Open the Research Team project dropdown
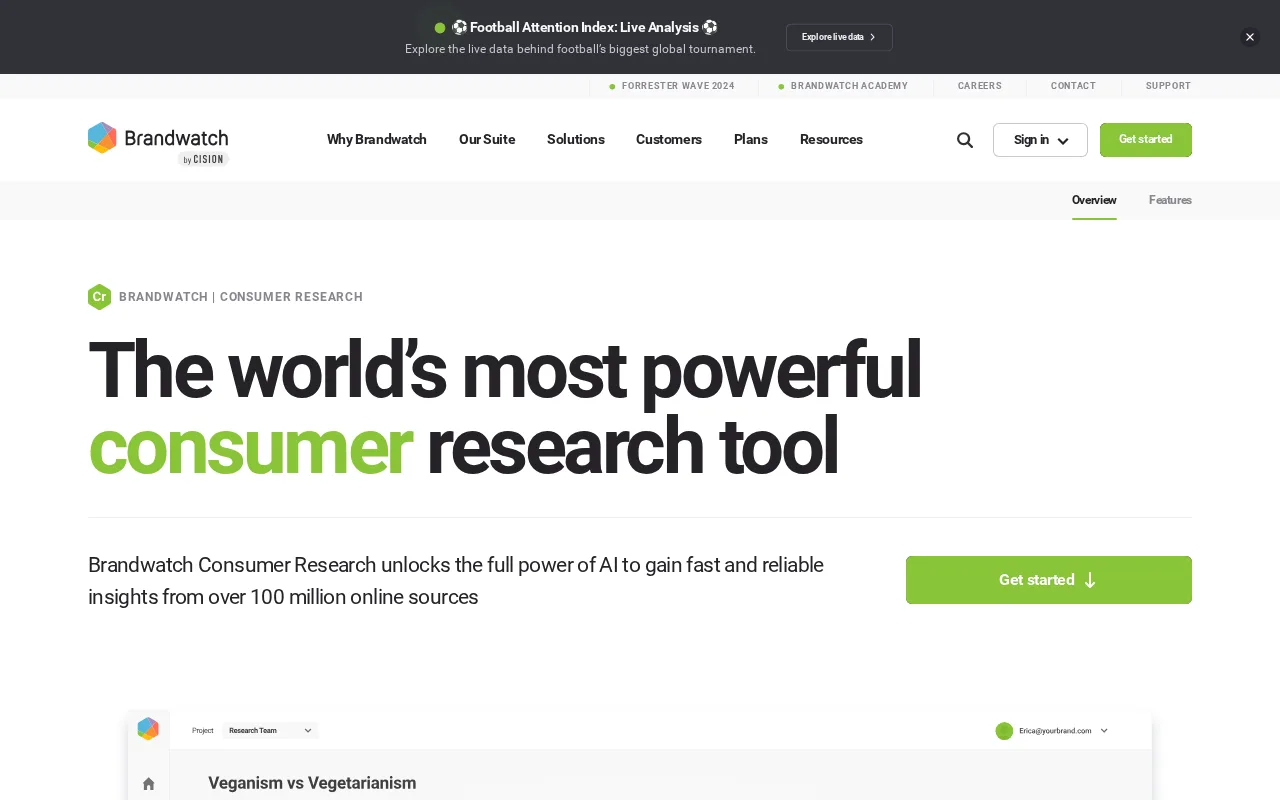Image resolution: width=1280 pixels, height=800 pixels. click(x=270, y=731)
